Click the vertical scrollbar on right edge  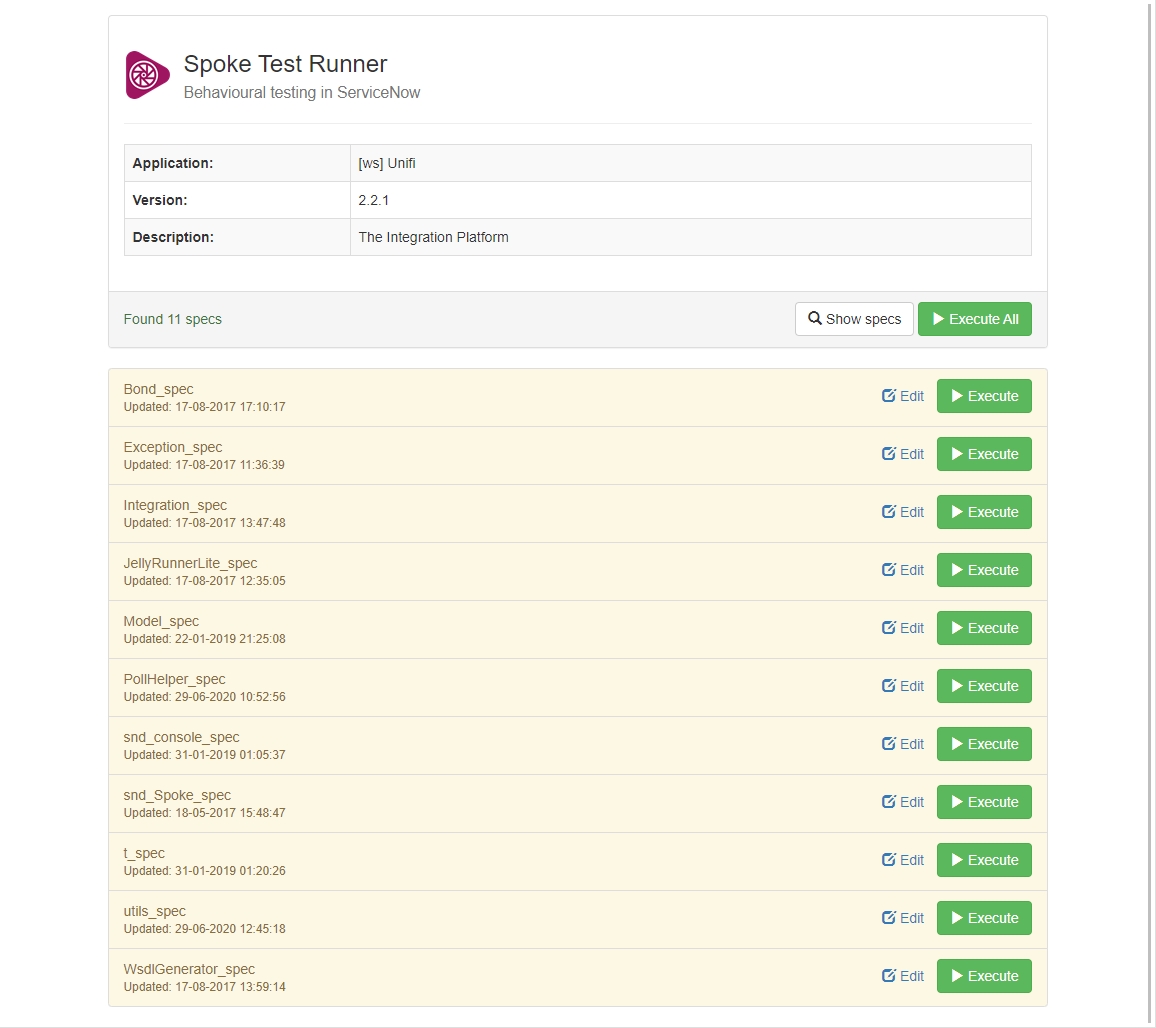click(x=1152, y=500)
